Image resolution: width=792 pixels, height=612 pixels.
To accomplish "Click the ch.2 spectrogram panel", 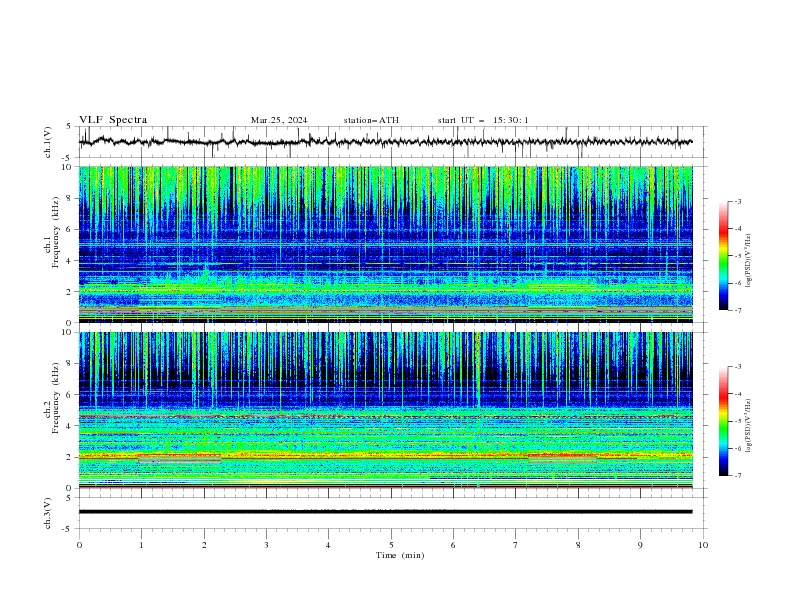I will (x=385, y=410).
